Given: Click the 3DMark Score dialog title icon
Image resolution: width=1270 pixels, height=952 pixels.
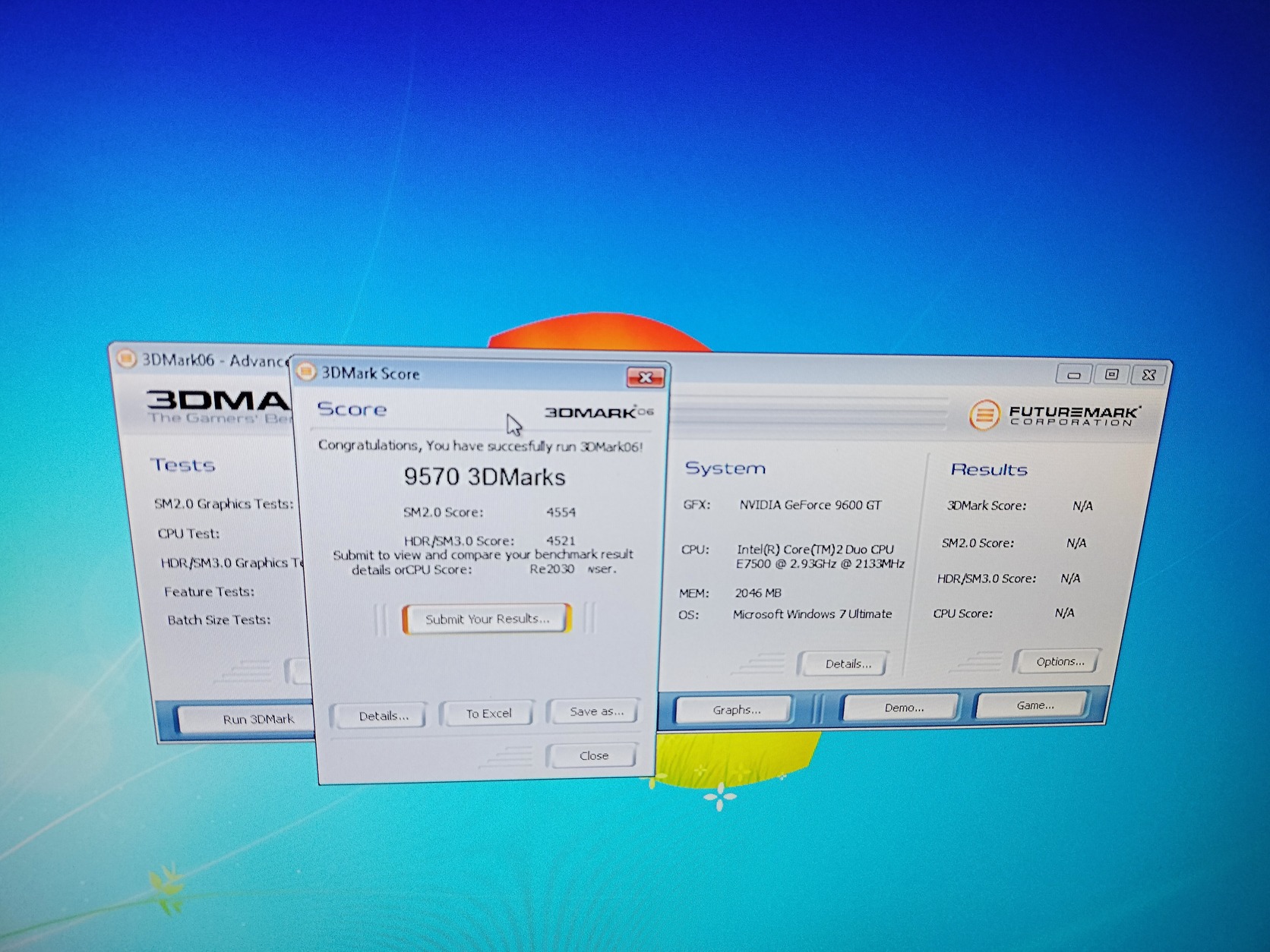Looking at the screenshot, I should tap(305, 371).
